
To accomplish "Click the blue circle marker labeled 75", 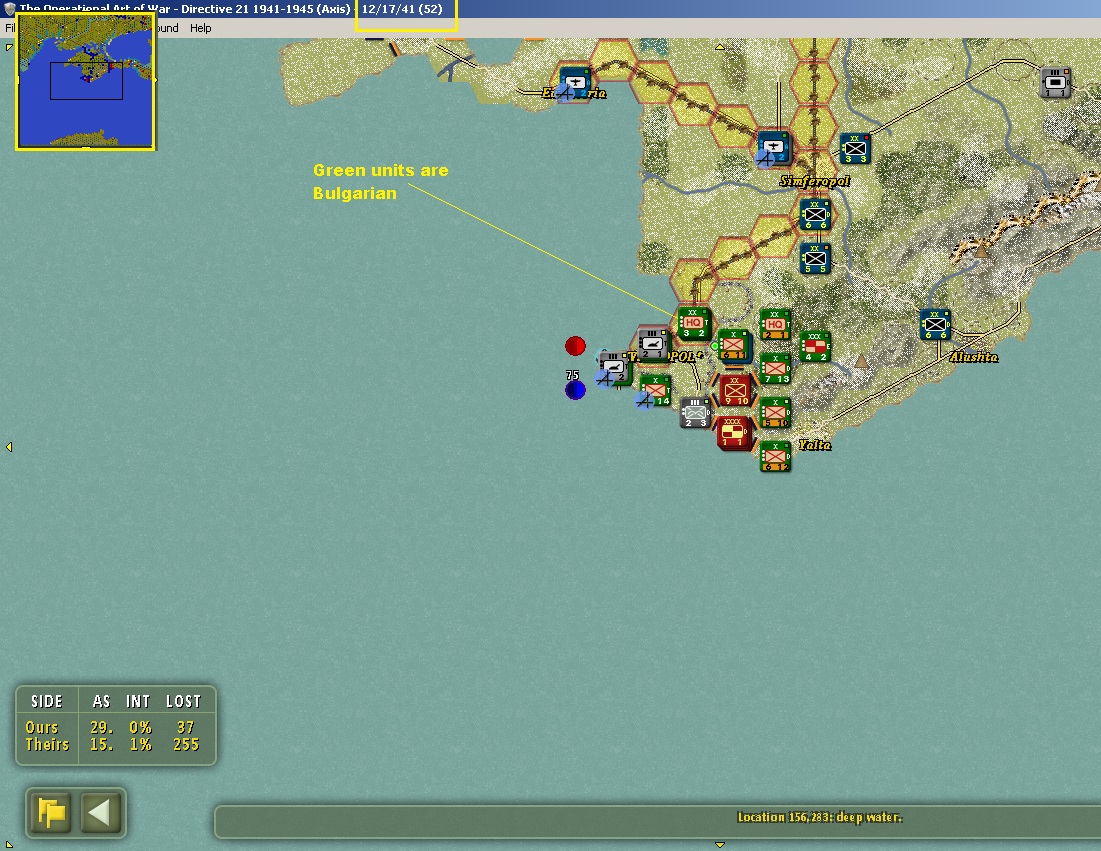I will 575,390.
